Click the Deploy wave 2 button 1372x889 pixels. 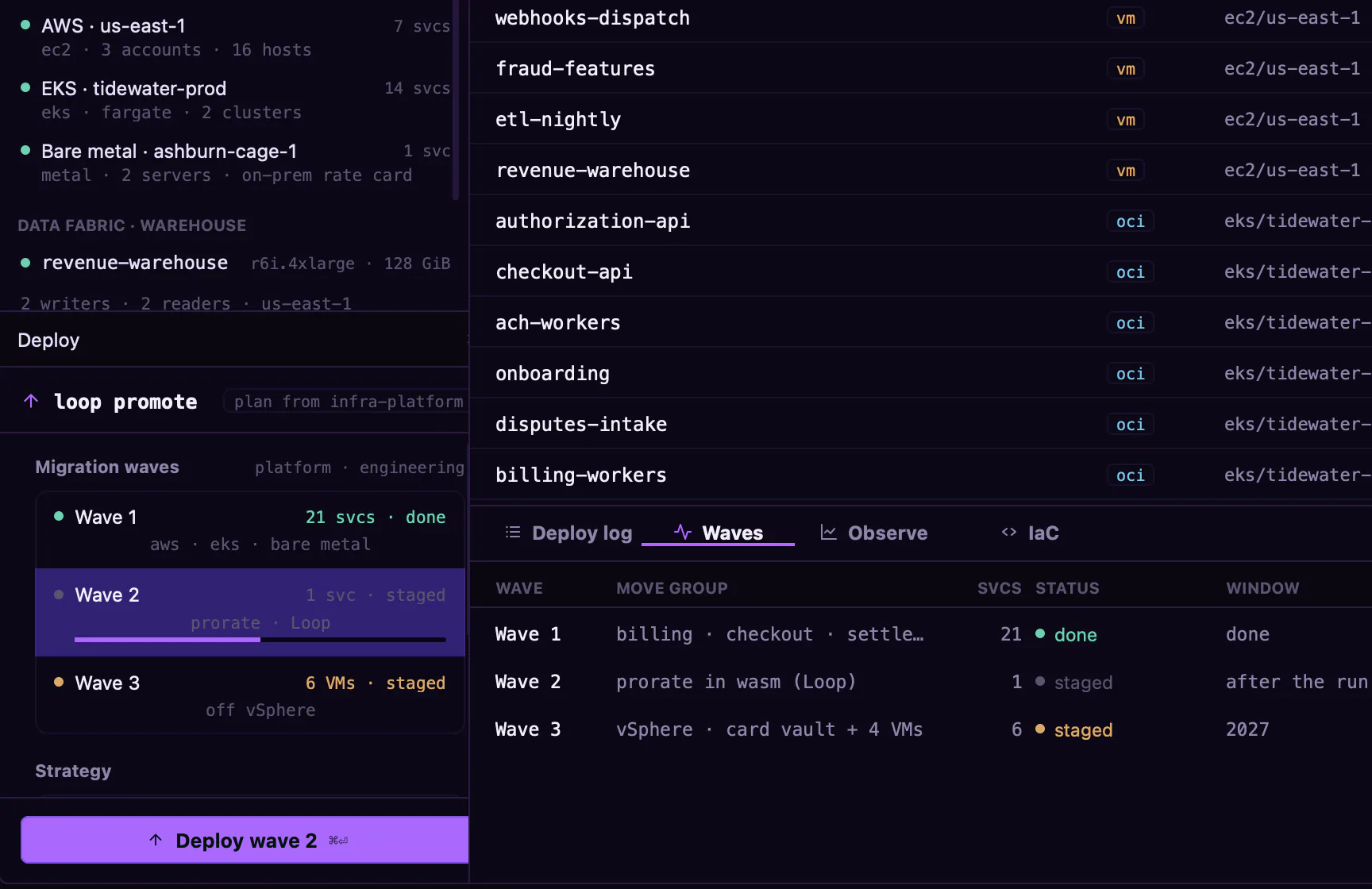click(x=245, y=840)
